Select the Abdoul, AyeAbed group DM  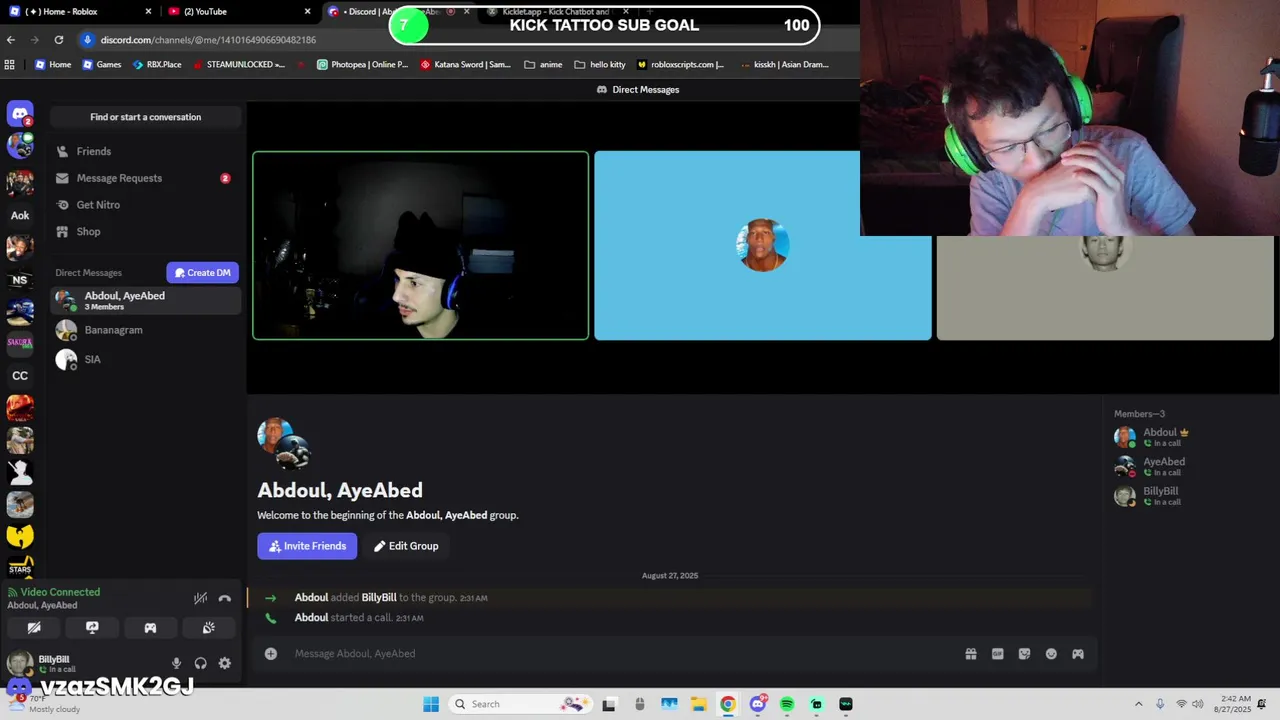pyautogui.click(x=145, y=300)
